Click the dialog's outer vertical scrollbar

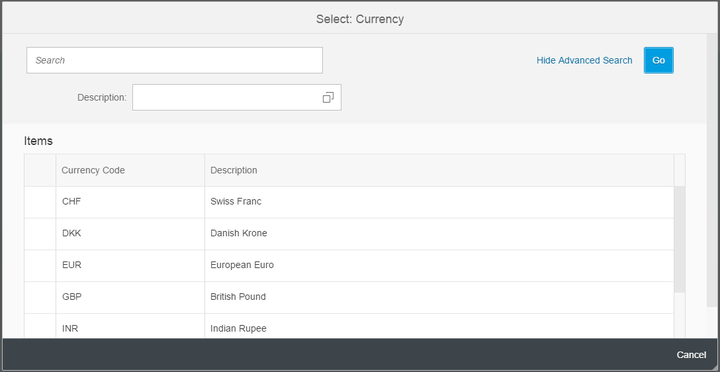click(713, 170)
